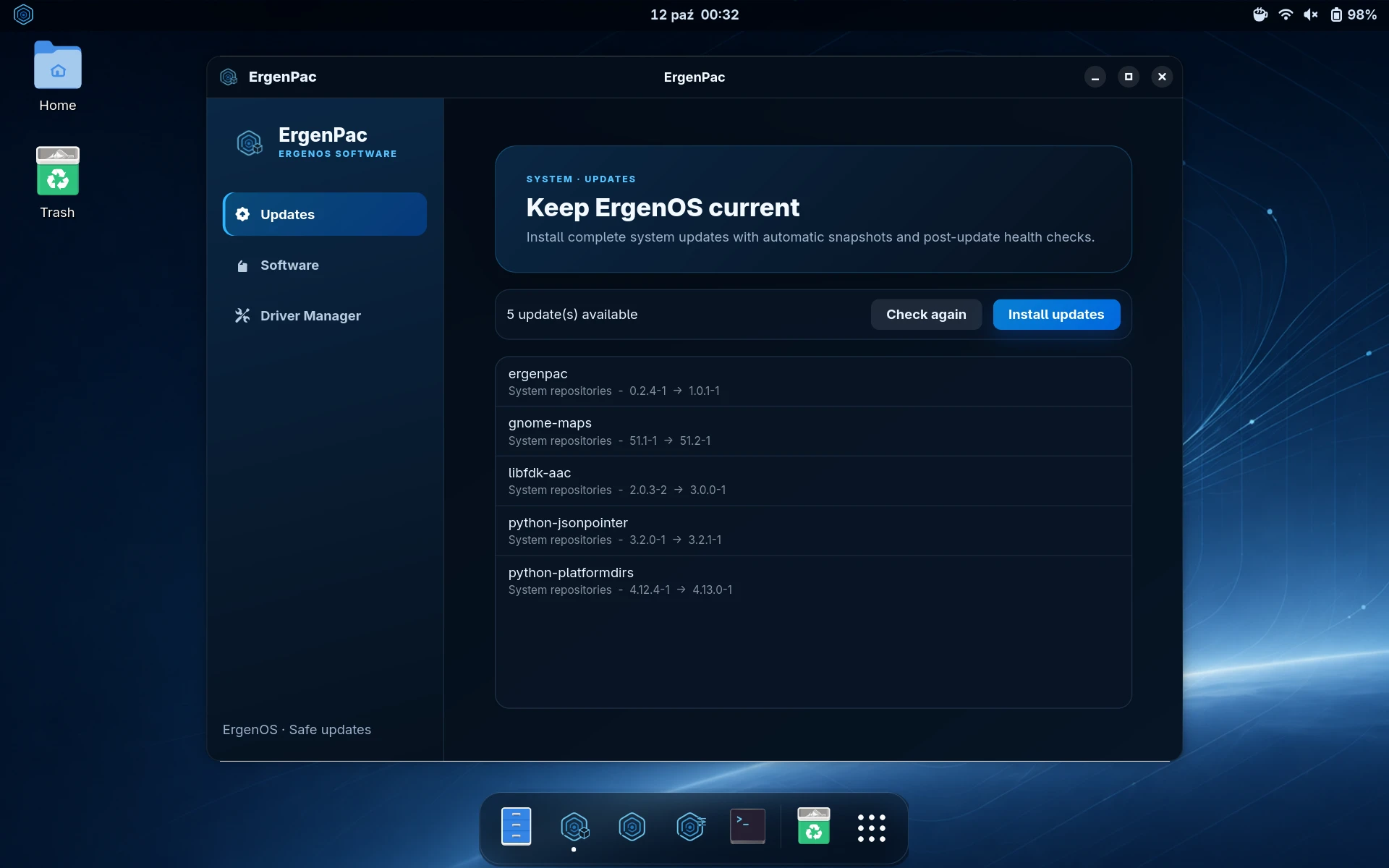Click the Install updates button
Viewport: 1389px width, 868px height.
[x=1056, y=315]
